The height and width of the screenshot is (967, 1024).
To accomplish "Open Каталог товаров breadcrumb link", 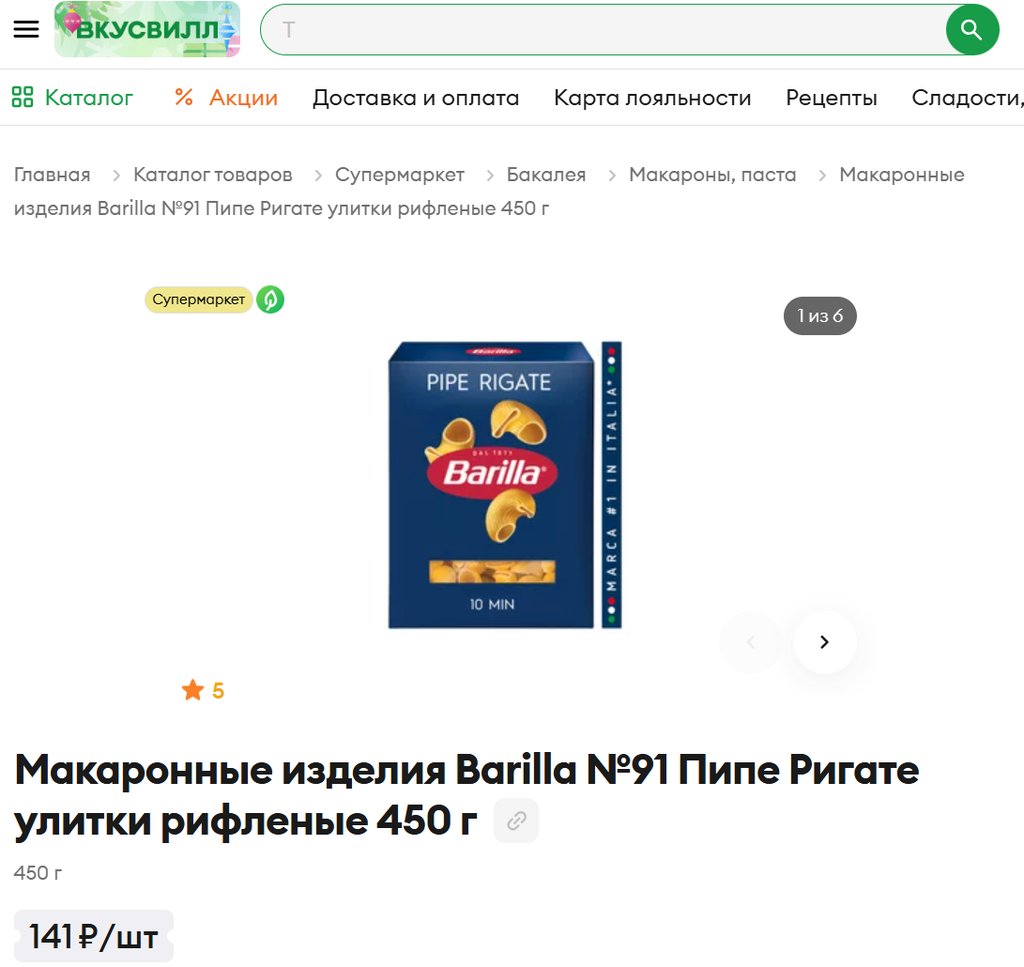I will (x=213, y=174).
